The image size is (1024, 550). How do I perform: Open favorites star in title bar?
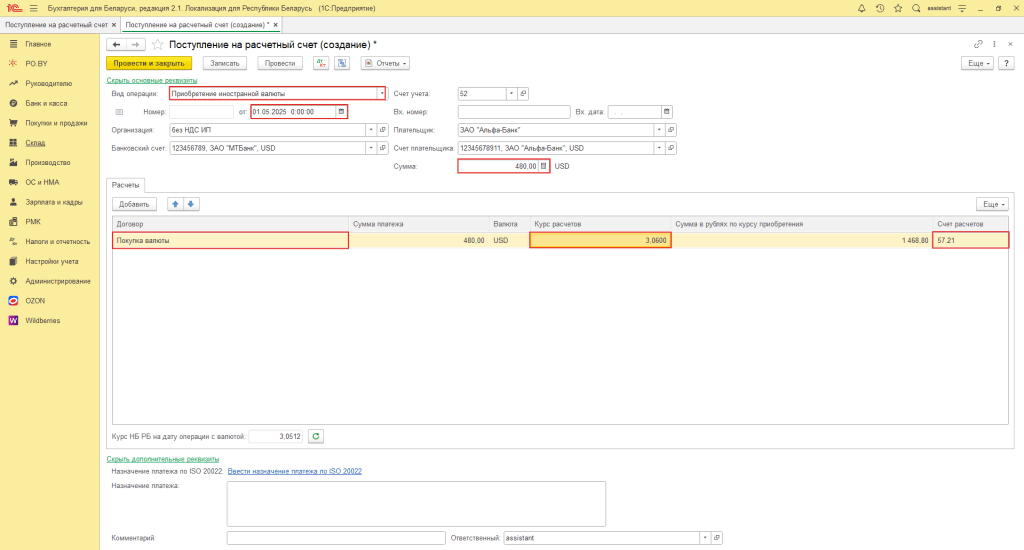coord(898,8)
